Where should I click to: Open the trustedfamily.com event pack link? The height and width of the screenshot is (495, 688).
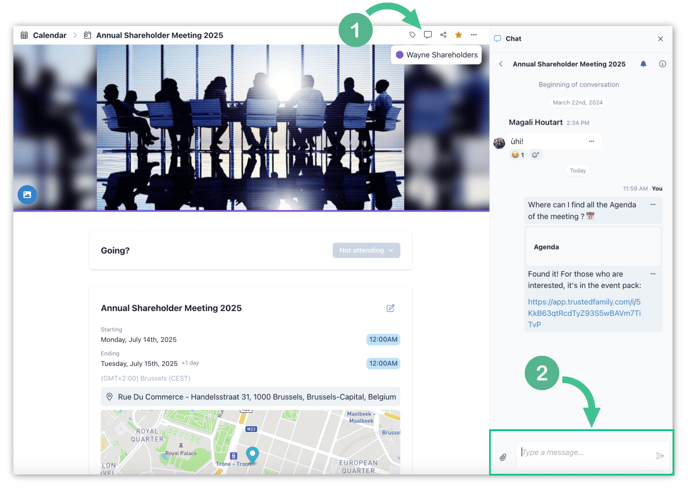coord(584,313)
